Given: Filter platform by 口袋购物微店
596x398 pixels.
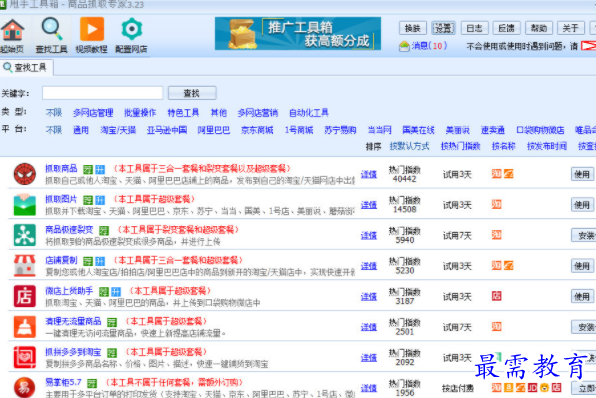Looking at the screenshot, I should click(540, 130).
